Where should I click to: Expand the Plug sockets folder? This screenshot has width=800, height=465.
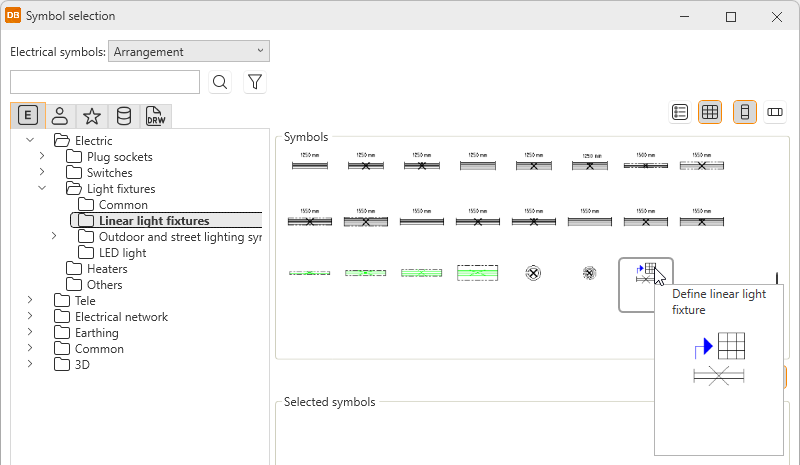coord(42,157)
